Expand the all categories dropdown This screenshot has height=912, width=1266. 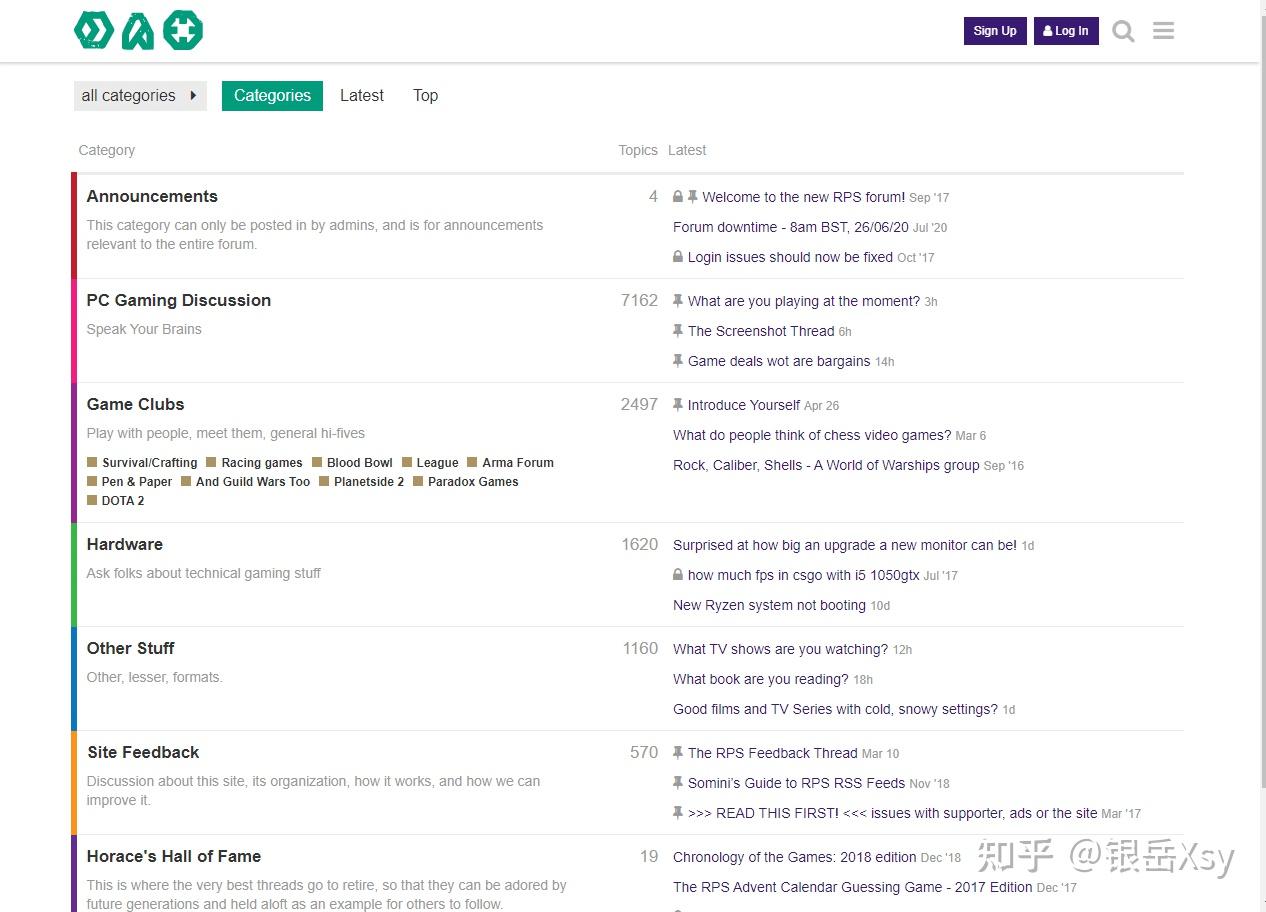click(x=140, y=96)
